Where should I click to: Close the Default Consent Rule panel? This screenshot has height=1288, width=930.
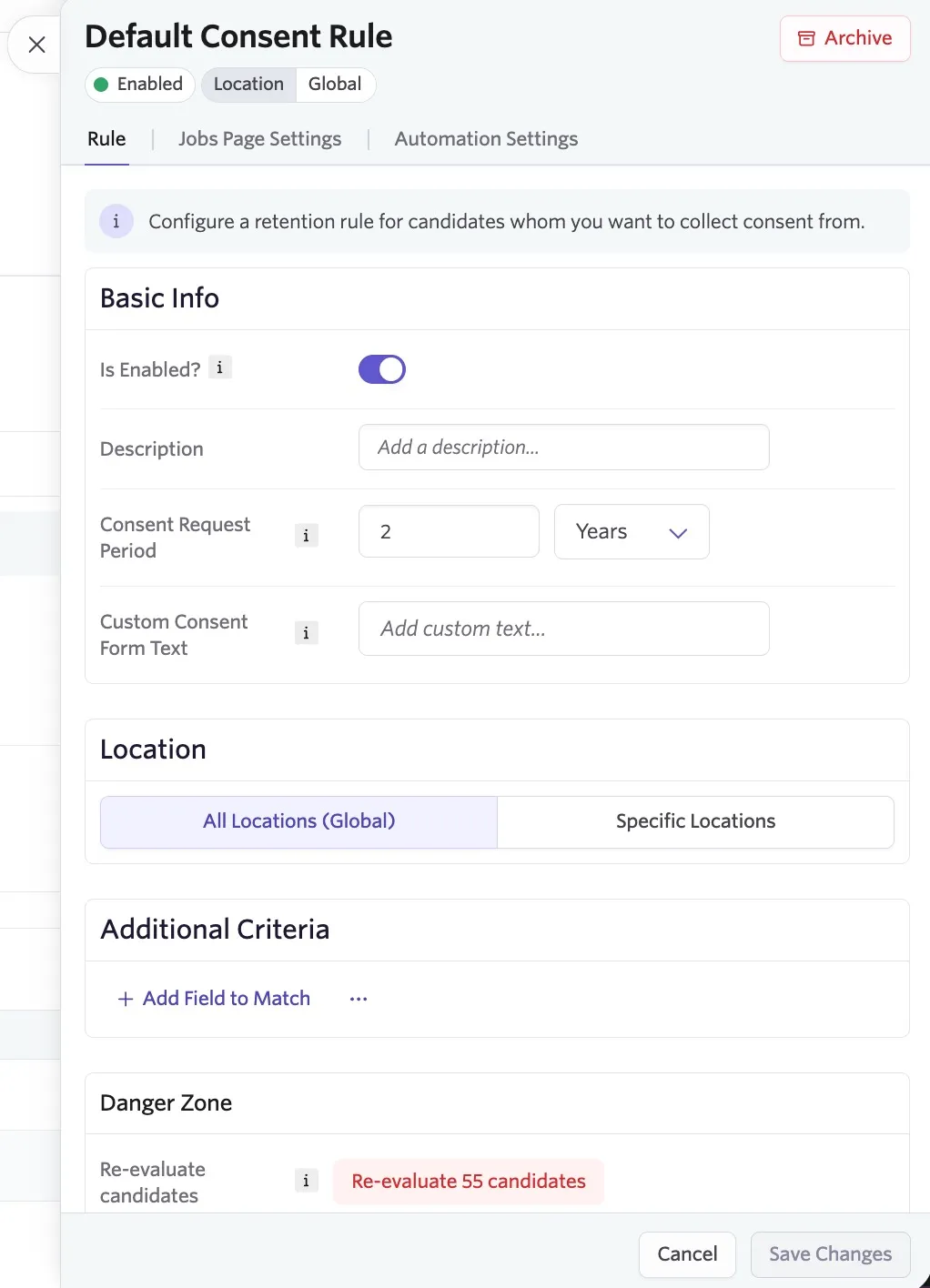click(x=36, y=45)
